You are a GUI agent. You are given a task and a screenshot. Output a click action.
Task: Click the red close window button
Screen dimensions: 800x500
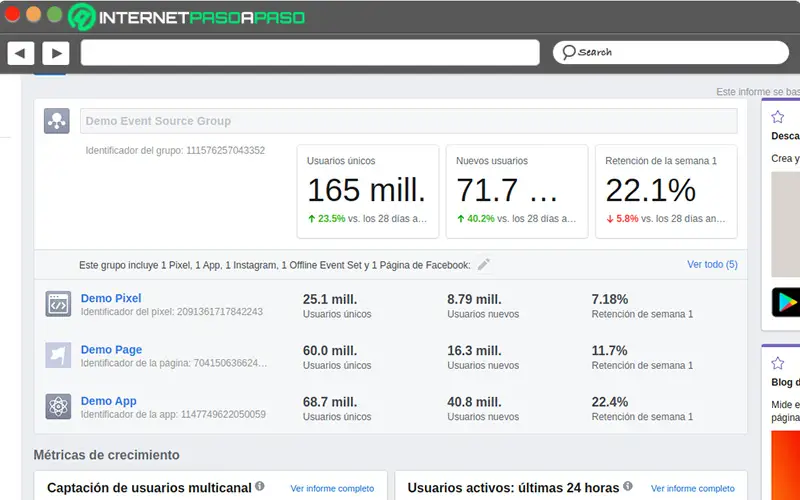[12, 15]
